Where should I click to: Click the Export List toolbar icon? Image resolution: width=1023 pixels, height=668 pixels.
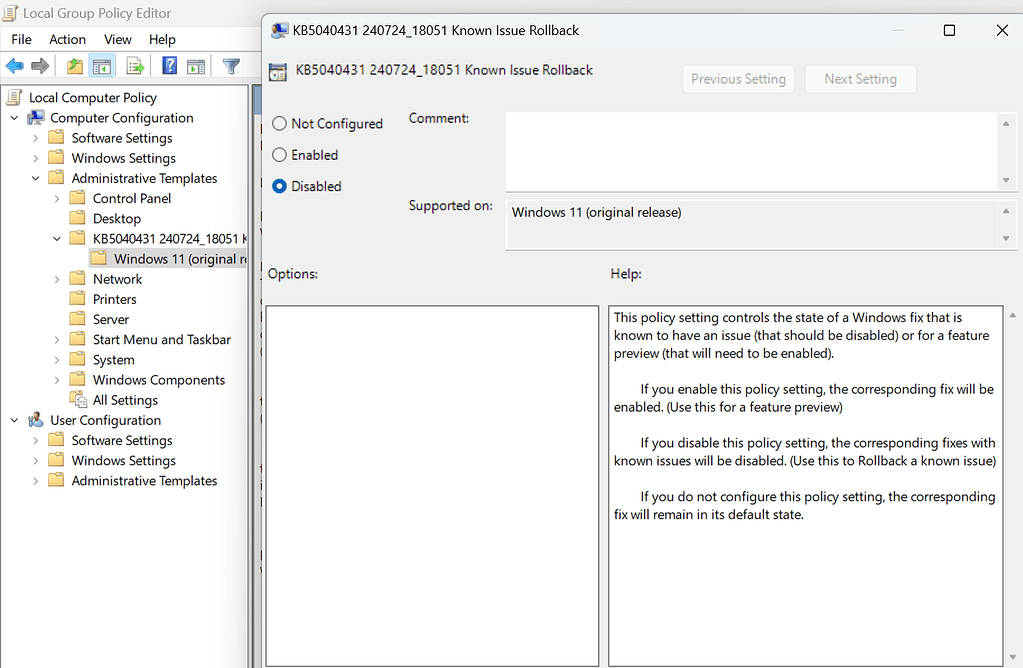pos(135,66)
